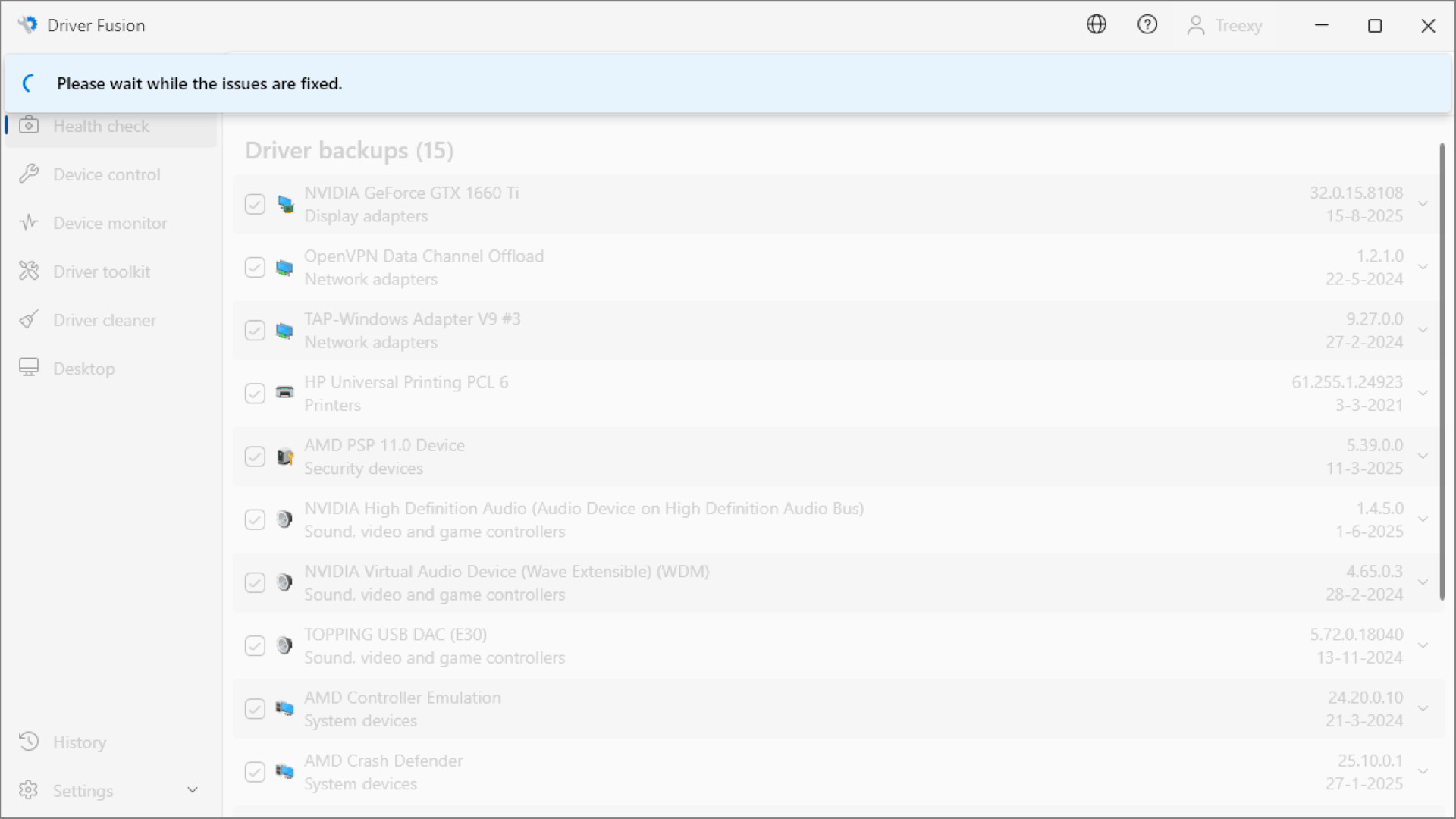
Task: Uncheck the NVIDIA GeForce GTX 1660 Ti backup
Action: (x=255, y=204)
